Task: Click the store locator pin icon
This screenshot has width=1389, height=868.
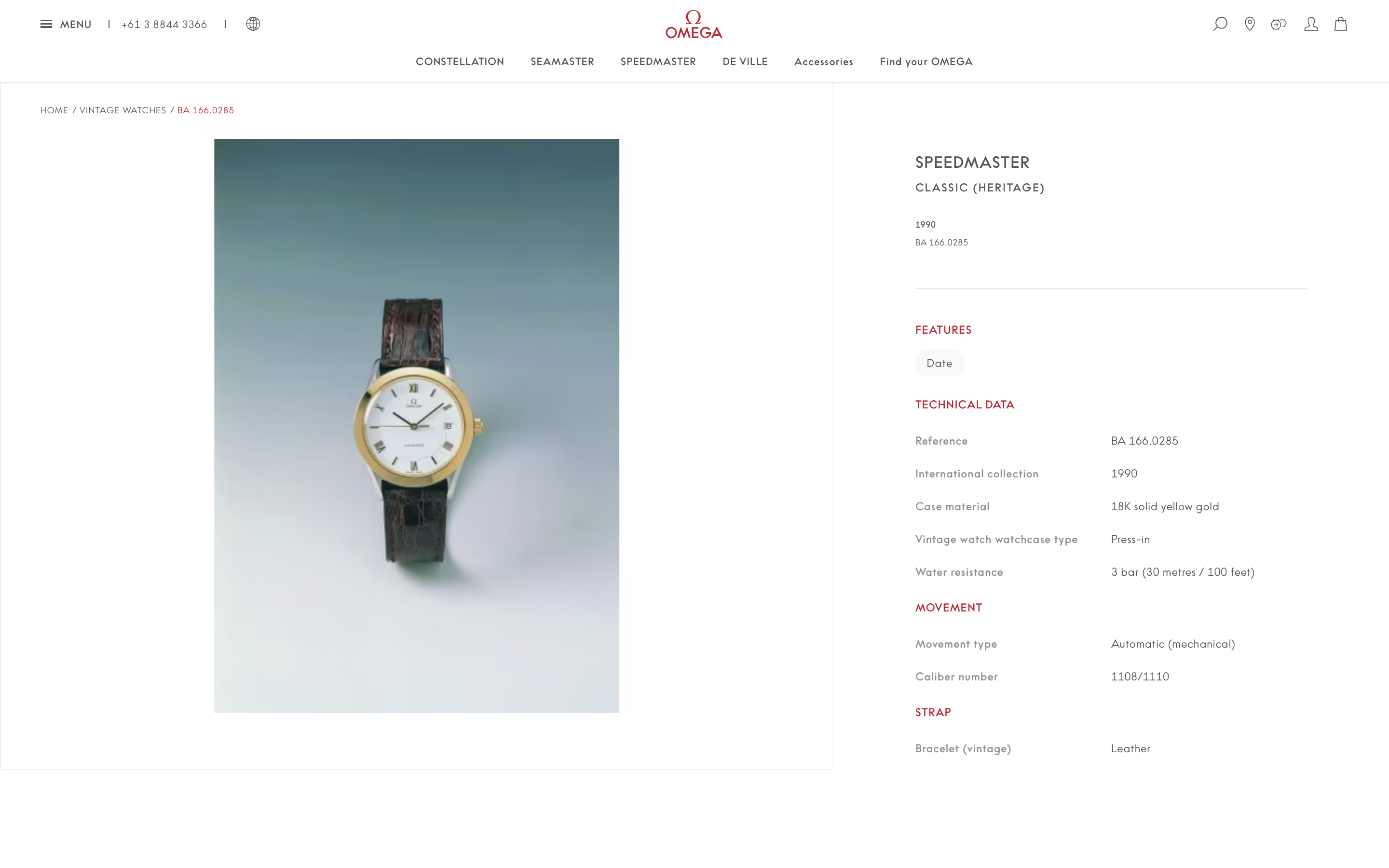Action: (x=1250, y=24)
